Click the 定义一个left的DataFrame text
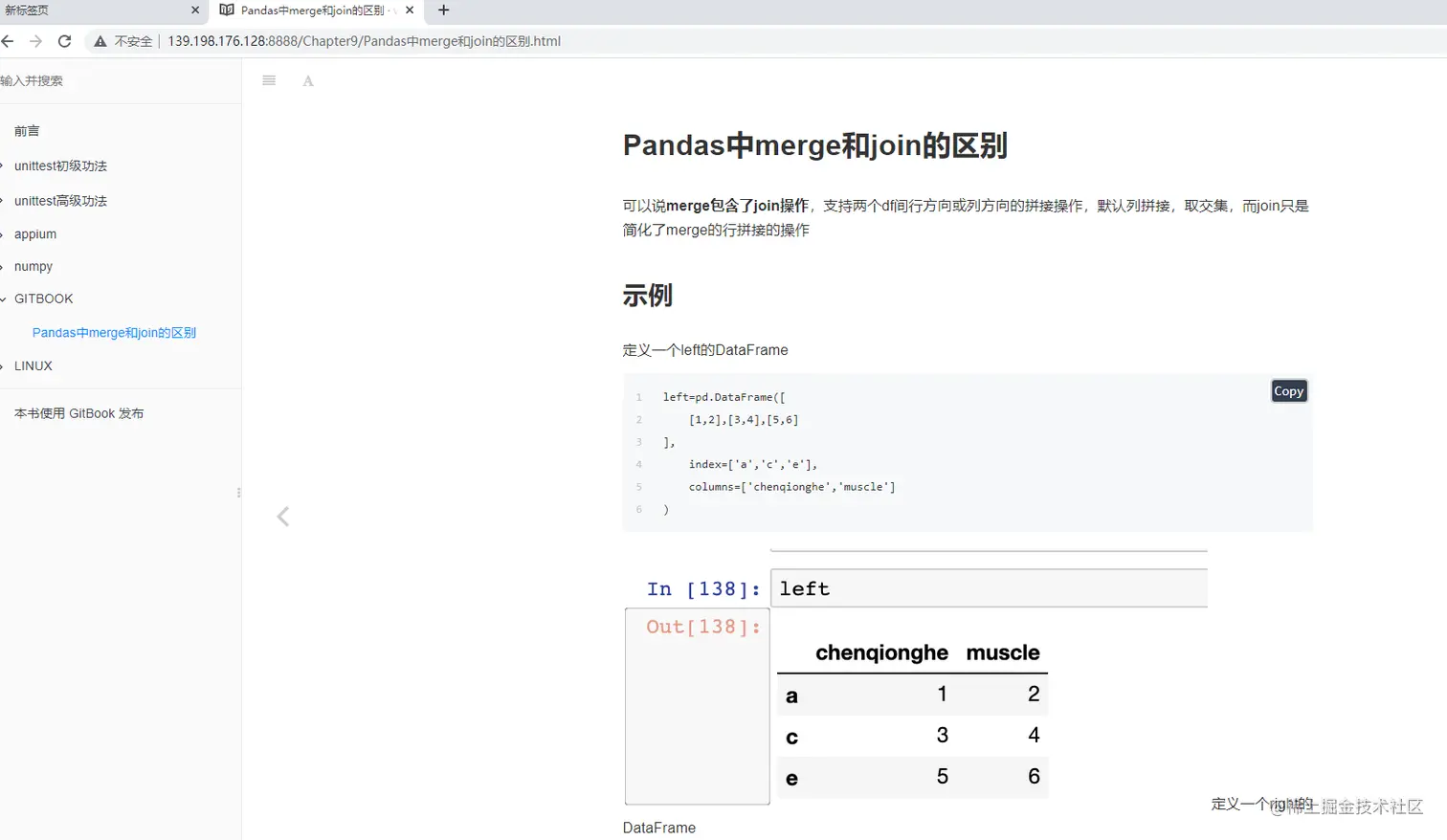1447x840 pixels. [x=705, y=350]
